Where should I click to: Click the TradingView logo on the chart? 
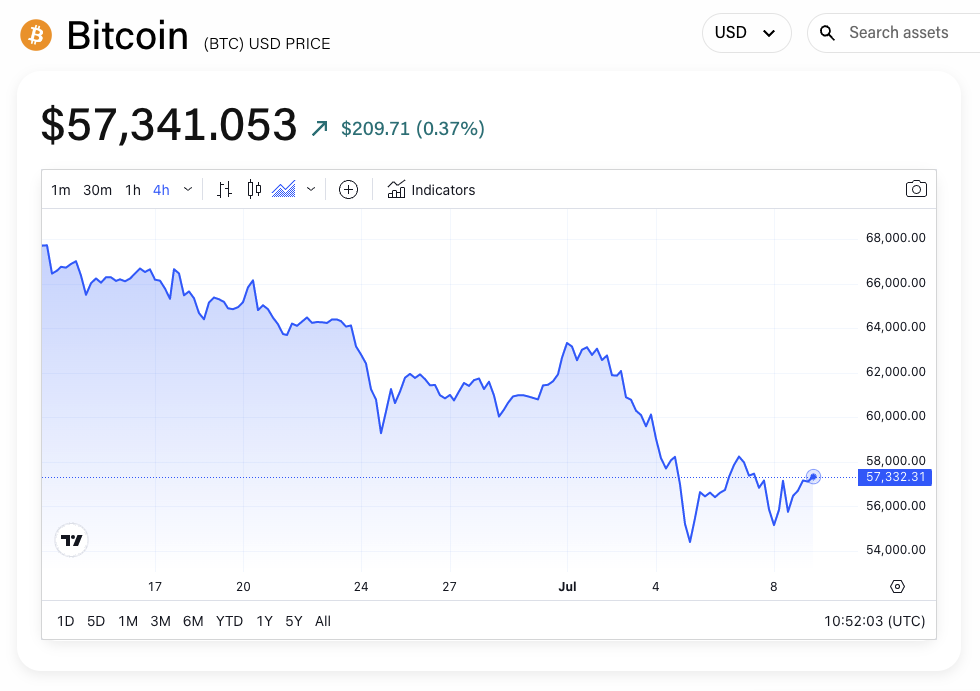(71, 539)
